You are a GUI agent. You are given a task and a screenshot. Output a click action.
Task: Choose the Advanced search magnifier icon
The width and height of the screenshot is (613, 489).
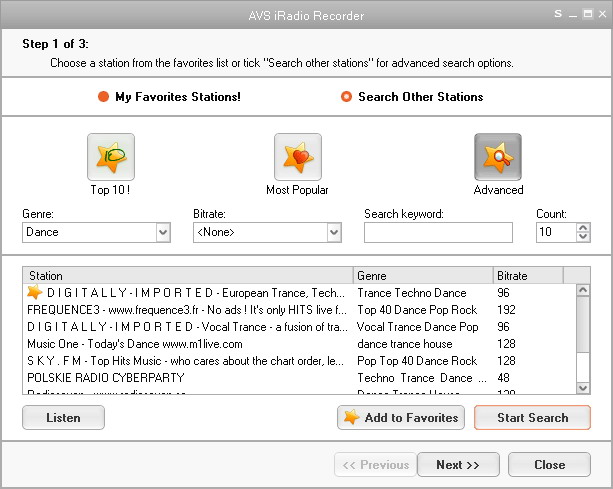[498, 157]
